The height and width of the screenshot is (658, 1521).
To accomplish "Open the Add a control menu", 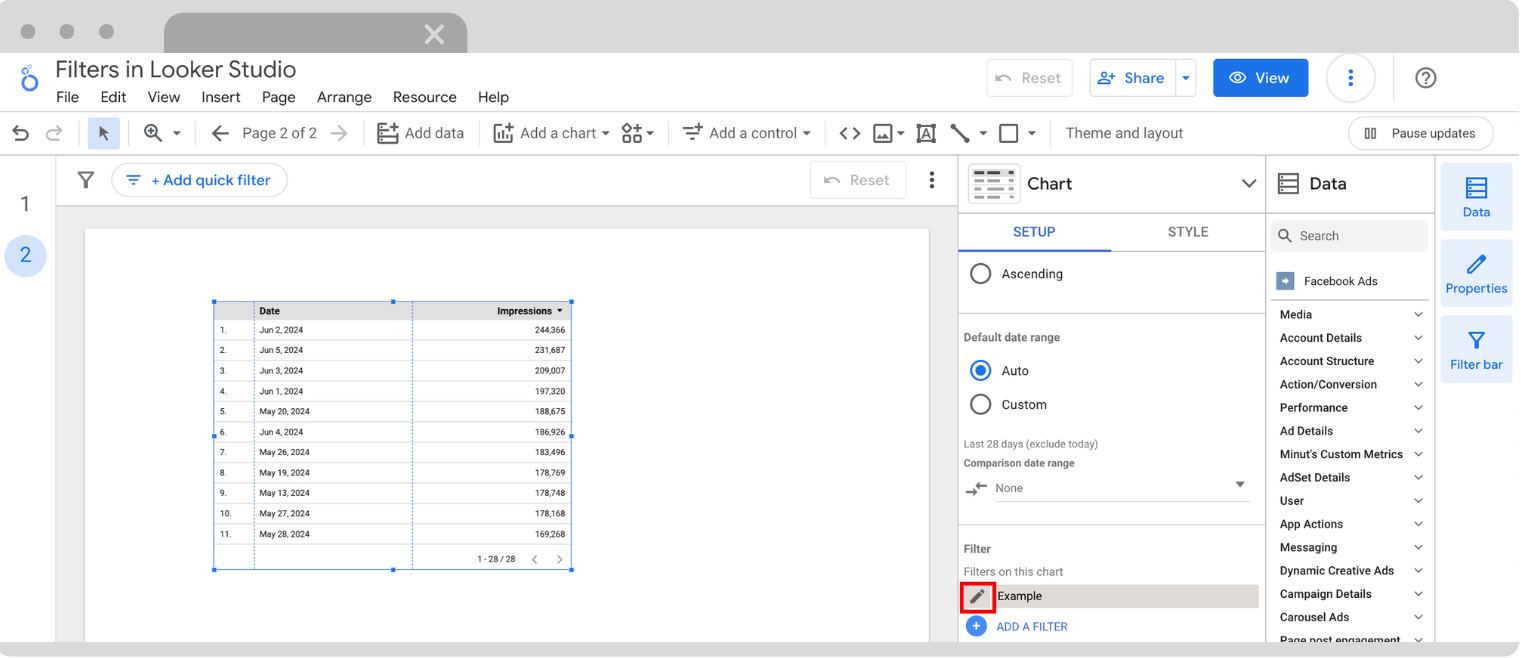I will pos(746,132).
